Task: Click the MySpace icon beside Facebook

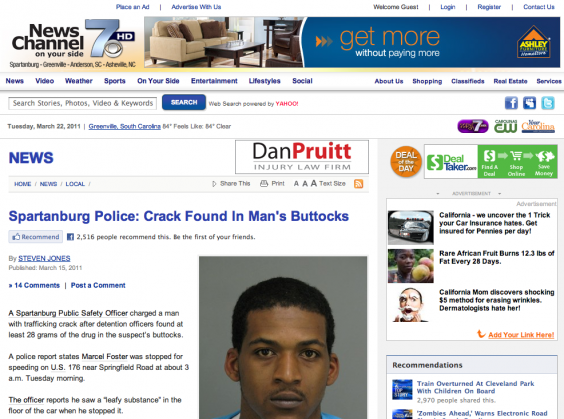Action: tap(529, 103)
